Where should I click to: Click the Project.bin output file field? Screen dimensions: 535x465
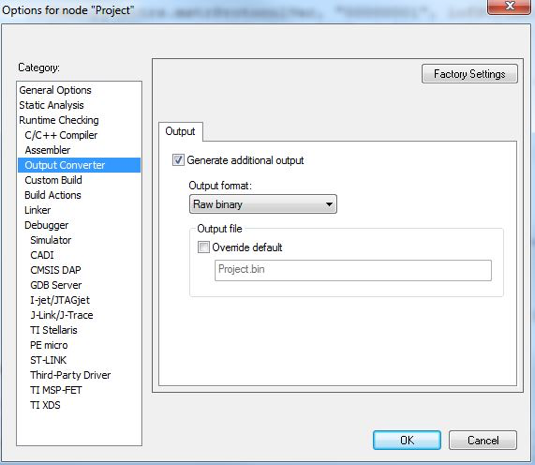(353, 270)
